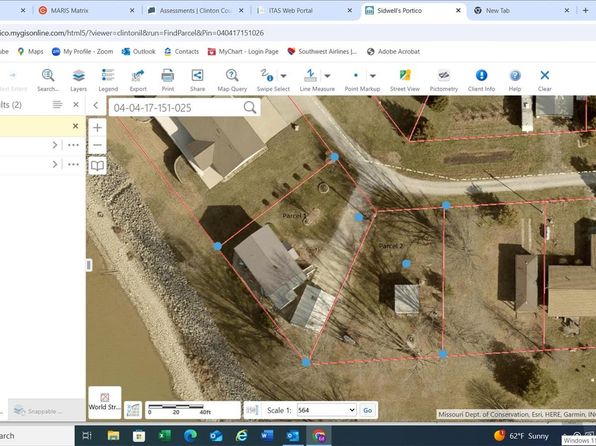The height and width of the screenshot is (446, 596).
Task: Open the Scale 1:564 dropdown
Action: pos(327,410)
